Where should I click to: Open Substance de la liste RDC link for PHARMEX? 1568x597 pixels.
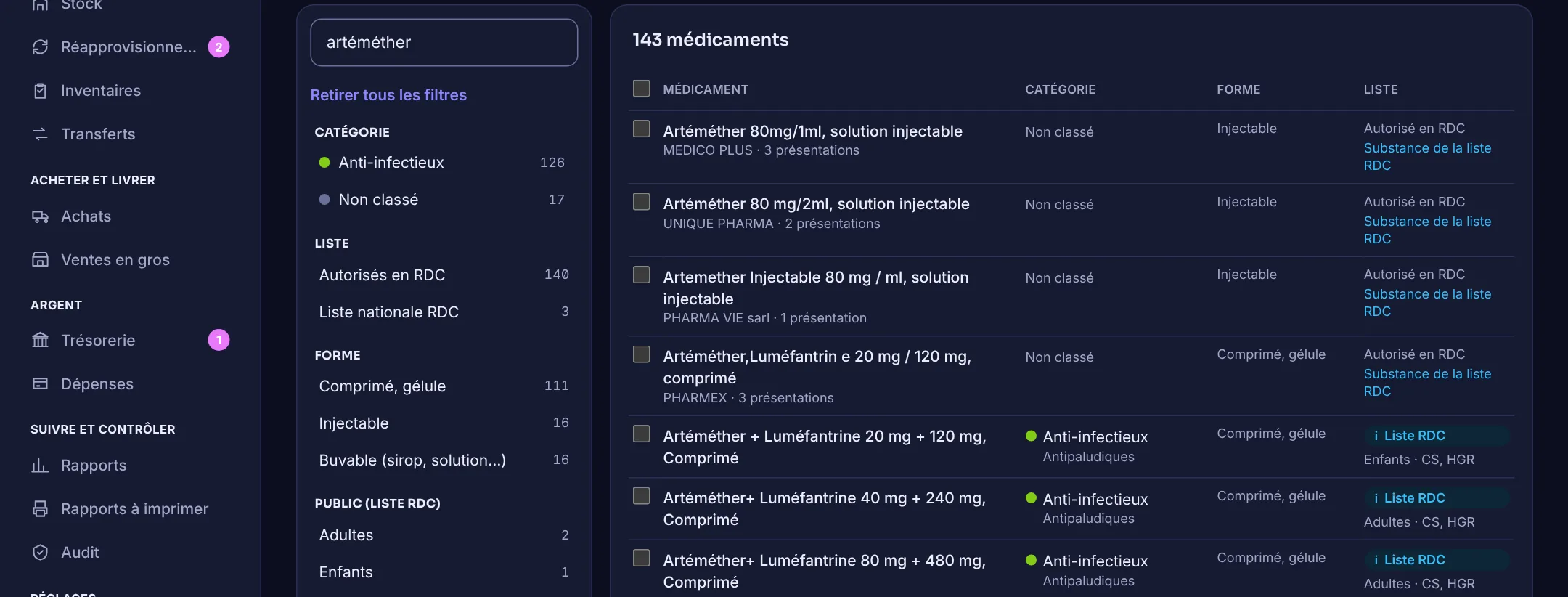pyautogui.click(x=1427, y=383)
